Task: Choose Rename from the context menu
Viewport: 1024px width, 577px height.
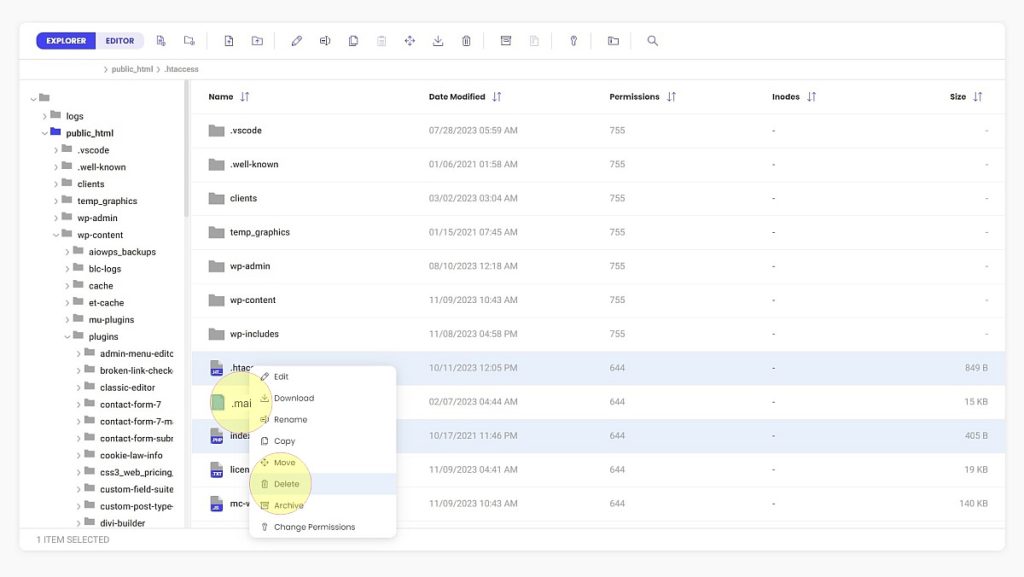Action: pyautogui.click(x=323, y=420)
